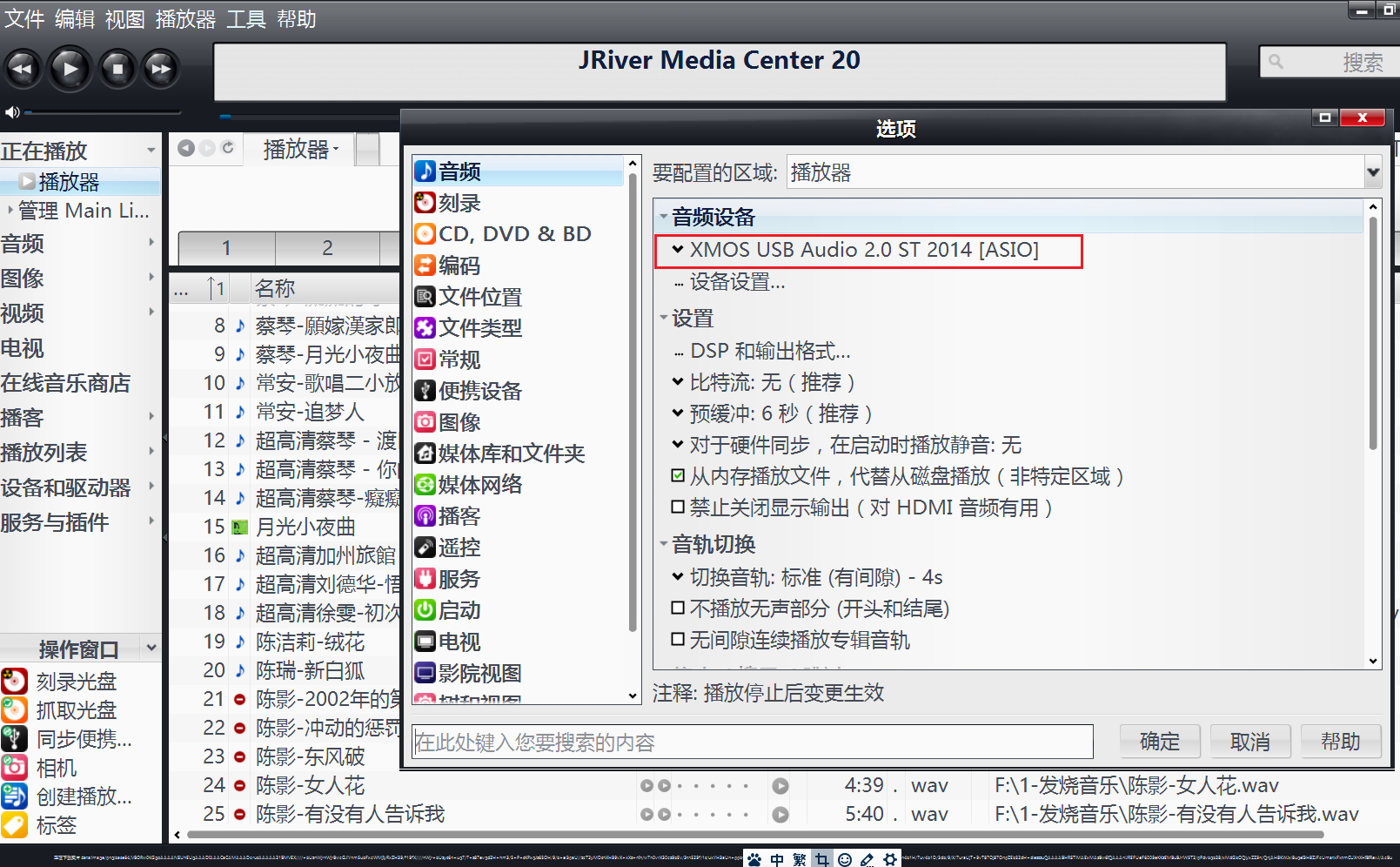1400x867 pixels.
Task: Open the 要配置的区域 dropdown
Action: coord(1374,172)
